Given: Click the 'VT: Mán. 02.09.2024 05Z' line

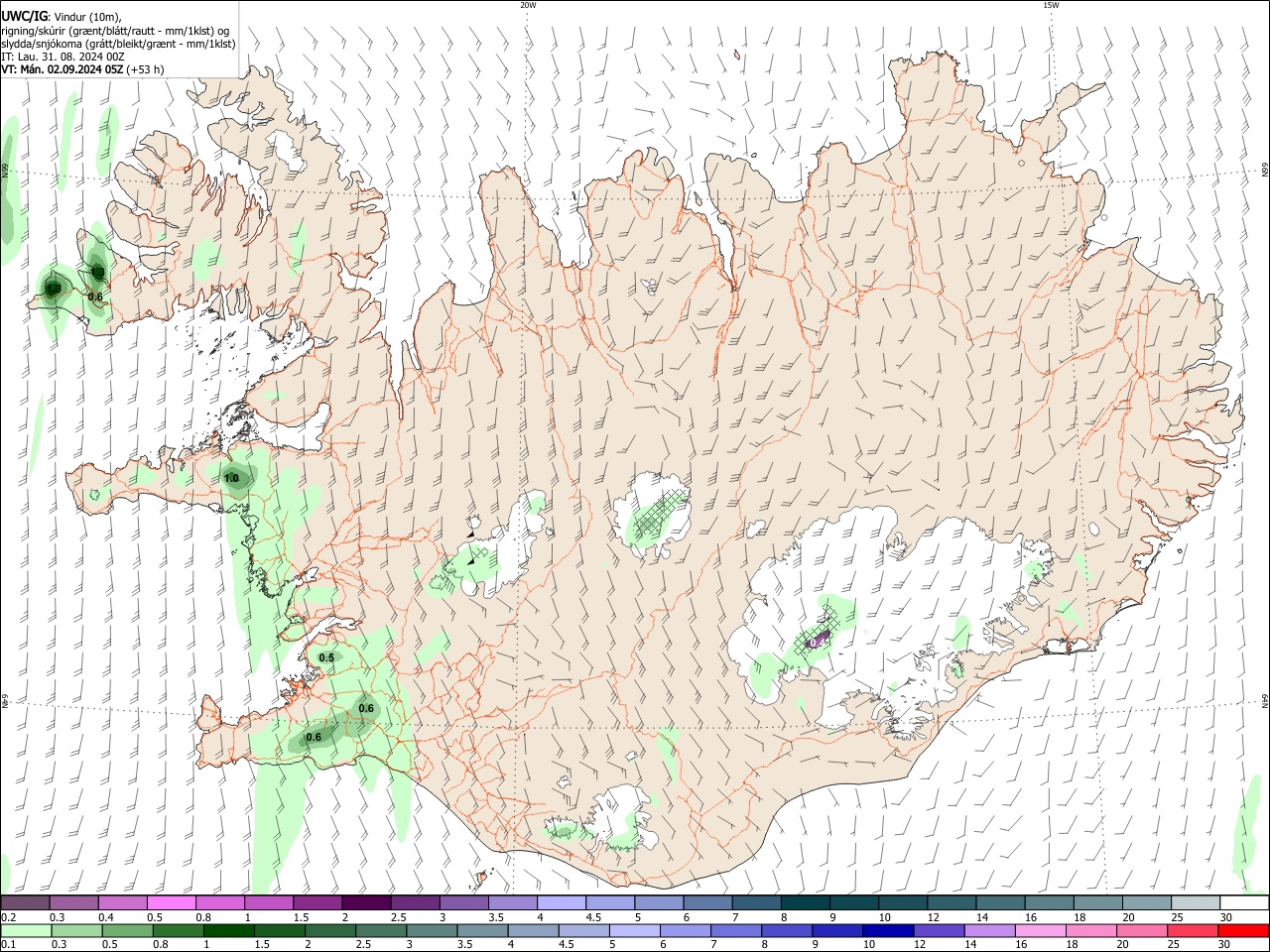Looking at the screenshot, I should click(83, 69).
